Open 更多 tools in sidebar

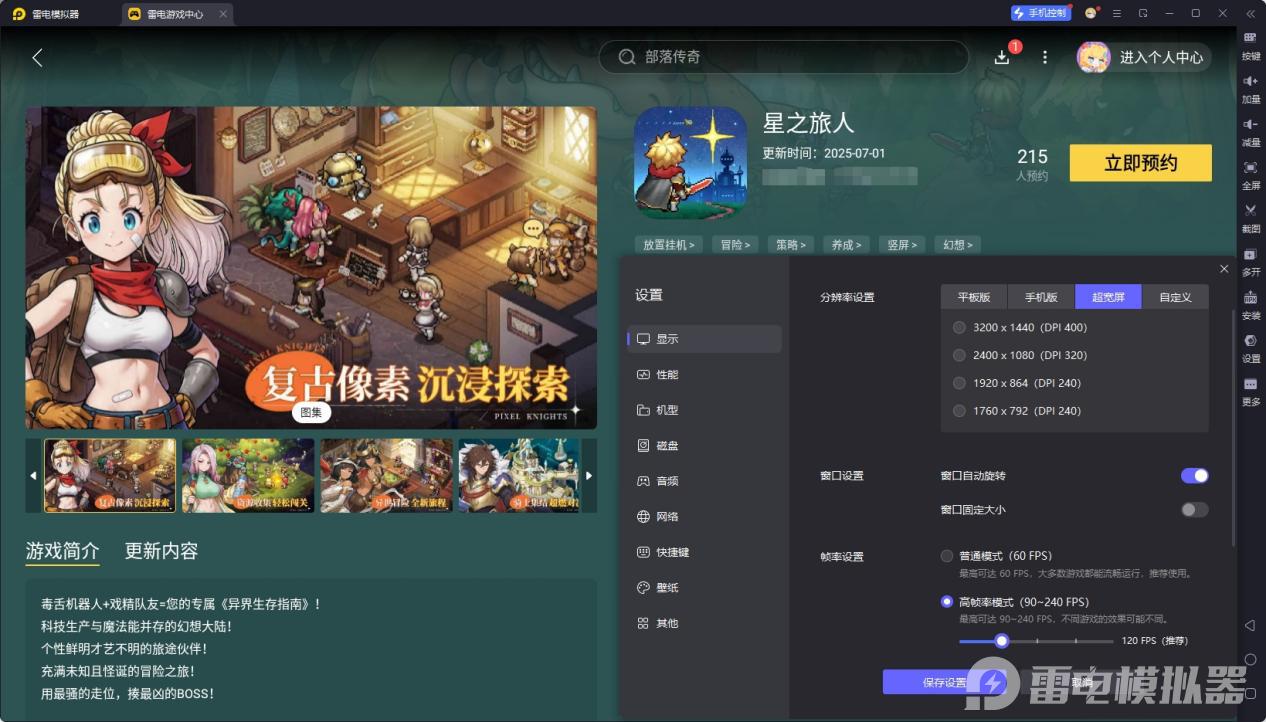point(1250,390)
